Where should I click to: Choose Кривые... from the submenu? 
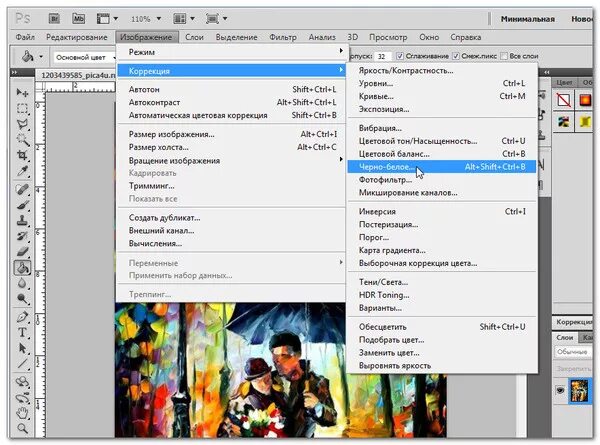[442, 96]
